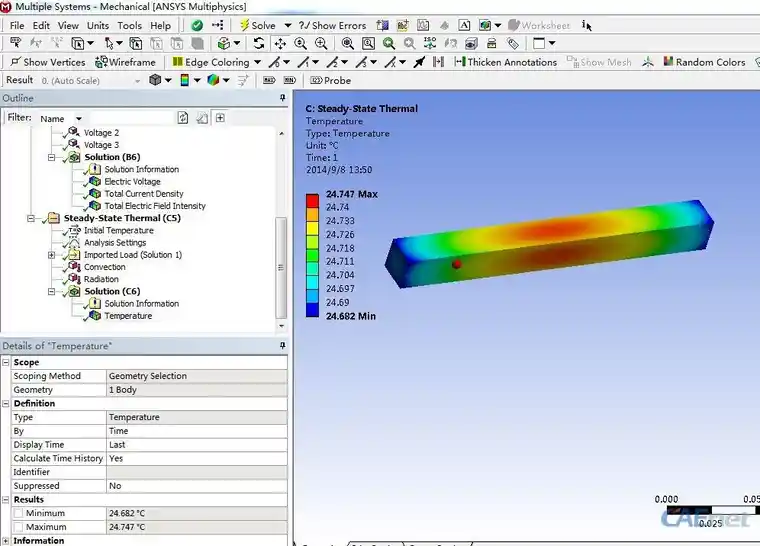Click the expand-all plus icon in the Outline filter

pos(220,118)
